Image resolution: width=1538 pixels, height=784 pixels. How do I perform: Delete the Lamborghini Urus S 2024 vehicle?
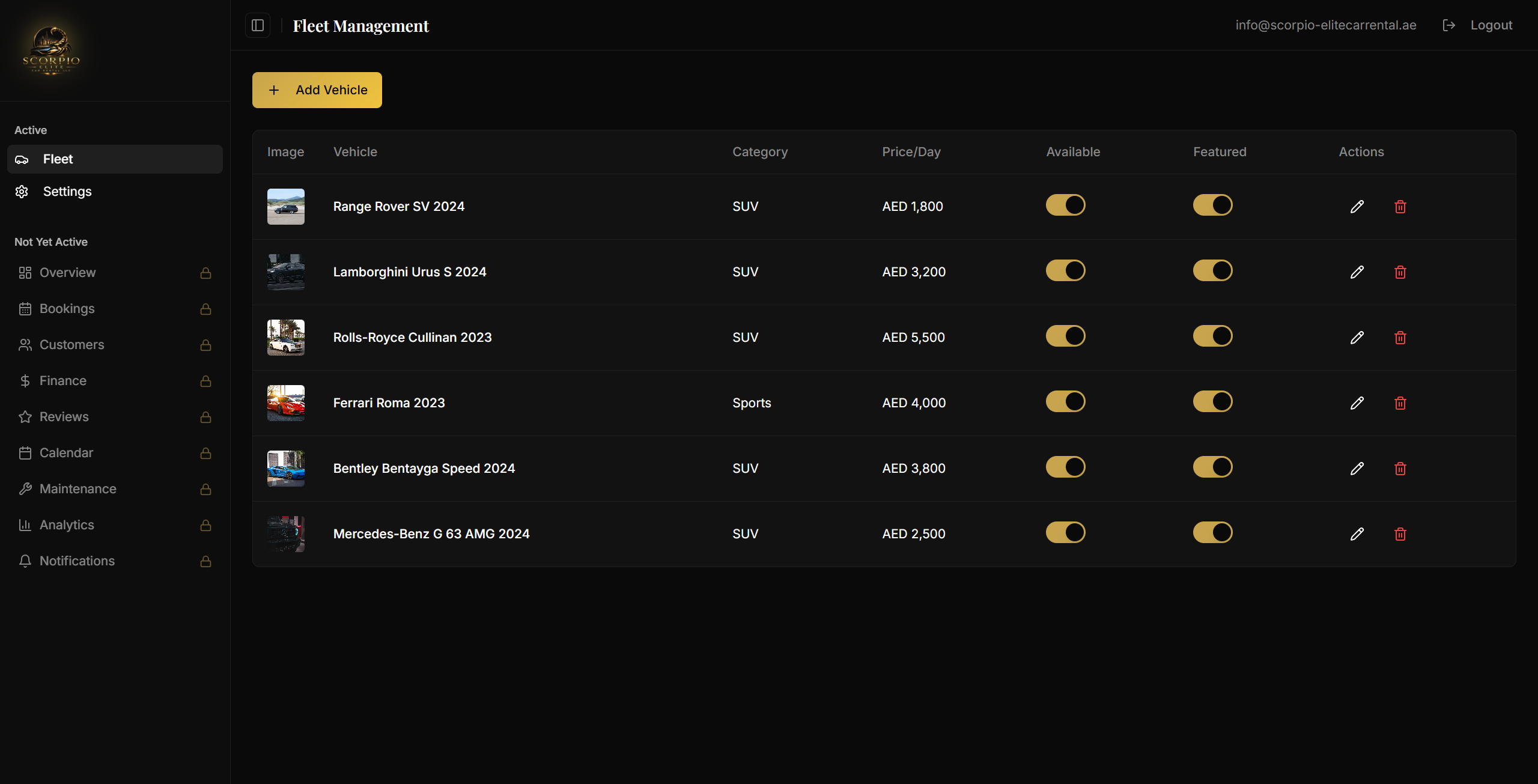pos(1400,272)
